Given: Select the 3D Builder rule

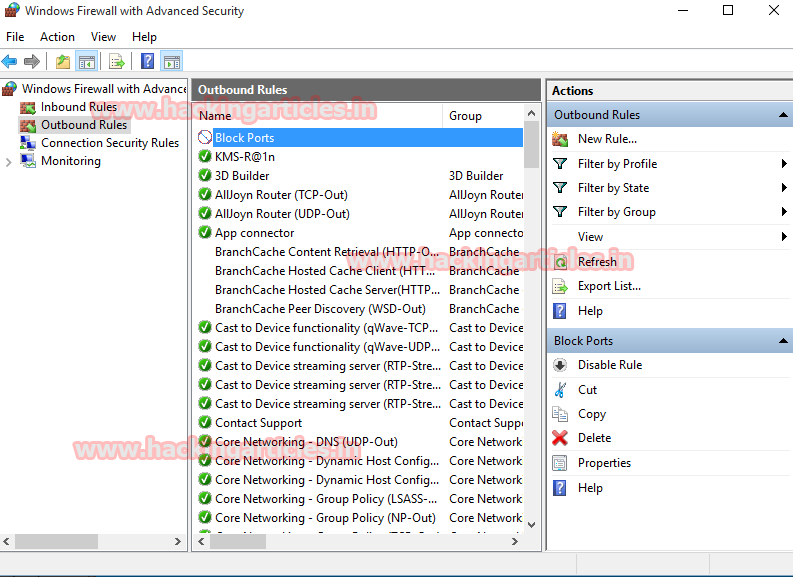Looking at the screenshot, I should click(242, 175).
